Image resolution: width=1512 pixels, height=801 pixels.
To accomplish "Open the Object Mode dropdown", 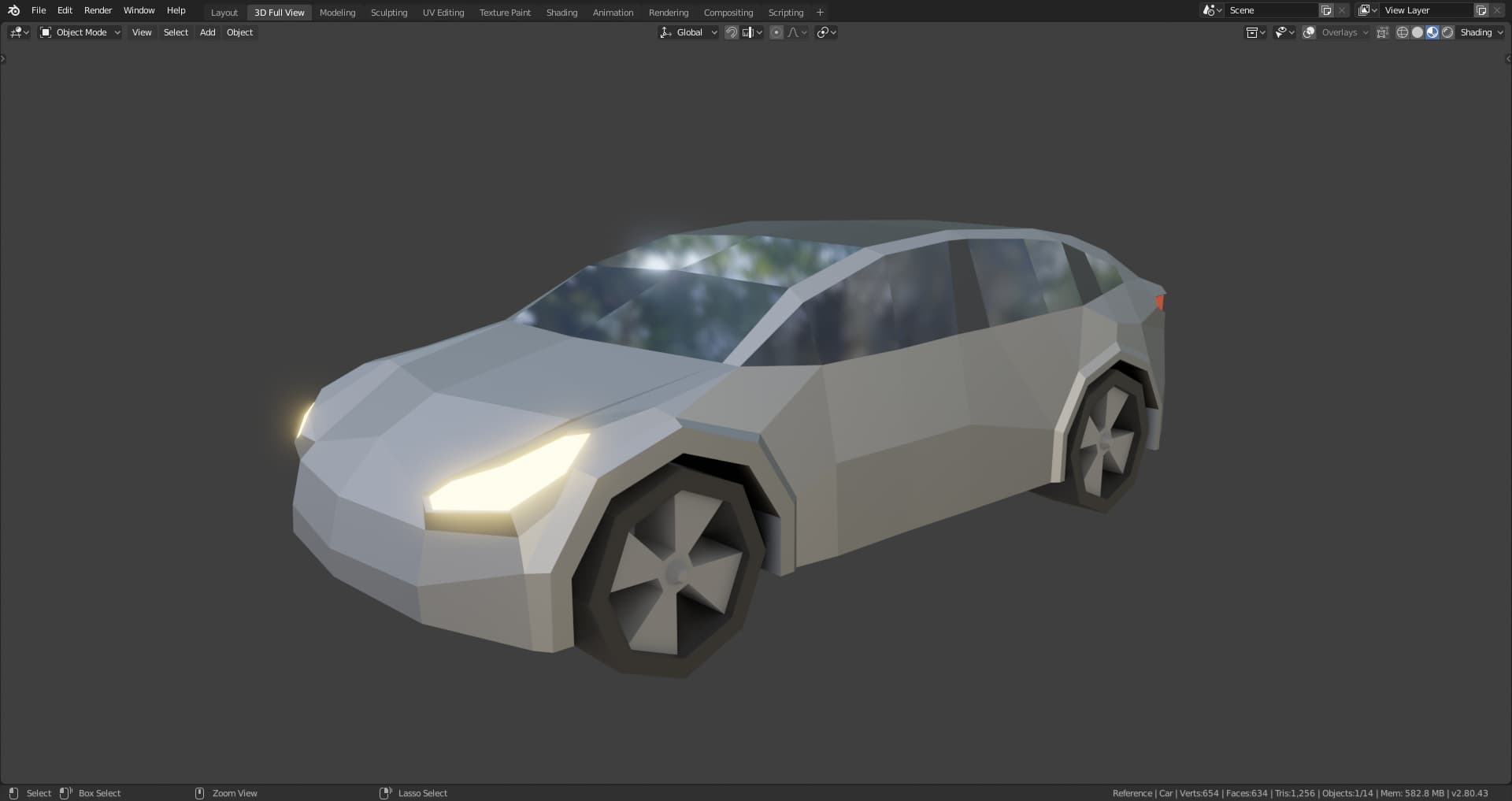I will (x=80, y=32).
